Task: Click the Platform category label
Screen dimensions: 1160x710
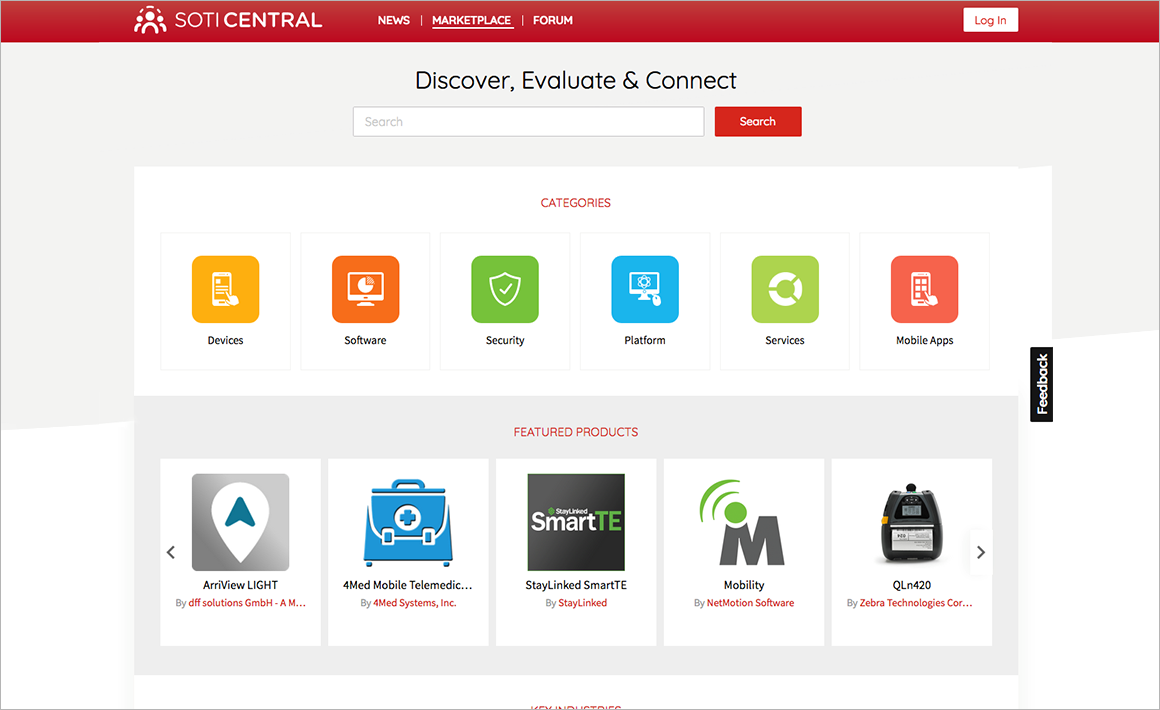Action: (645, 340)
